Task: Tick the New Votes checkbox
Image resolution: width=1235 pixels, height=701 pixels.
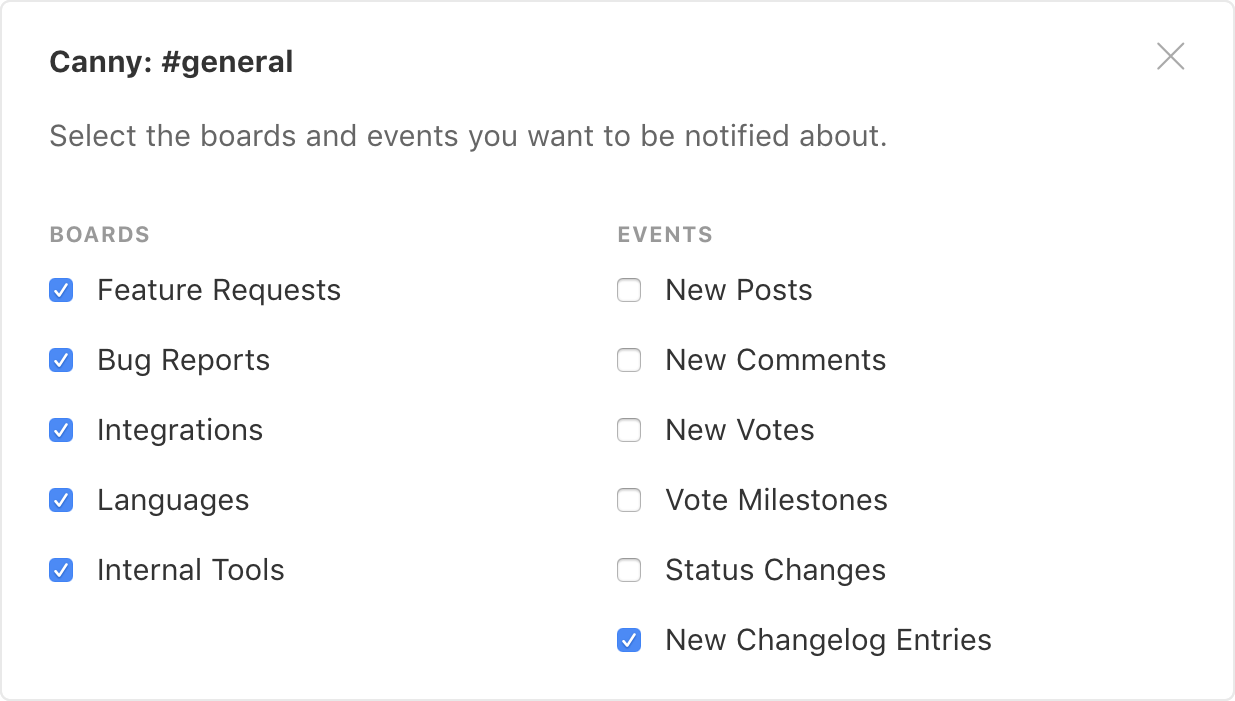Action: (629, 431)
